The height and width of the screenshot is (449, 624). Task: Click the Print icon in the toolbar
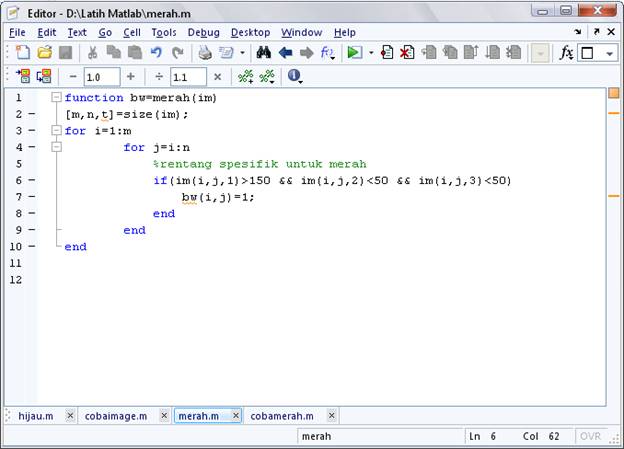pos(205,53)
